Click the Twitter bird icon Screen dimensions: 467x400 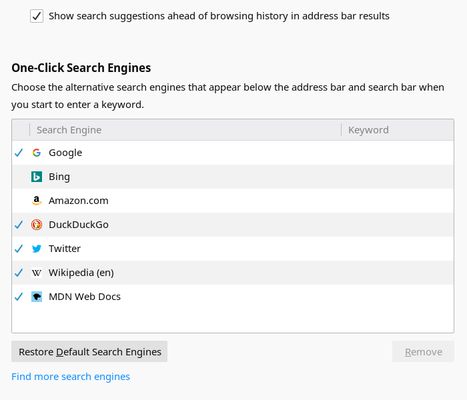(36, 249)
